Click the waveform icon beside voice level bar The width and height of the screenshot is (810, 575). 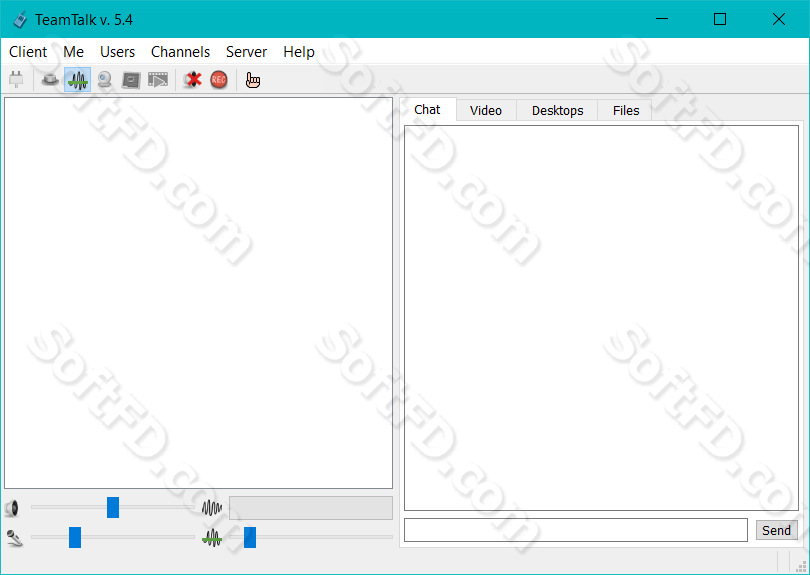pos(212,508)
